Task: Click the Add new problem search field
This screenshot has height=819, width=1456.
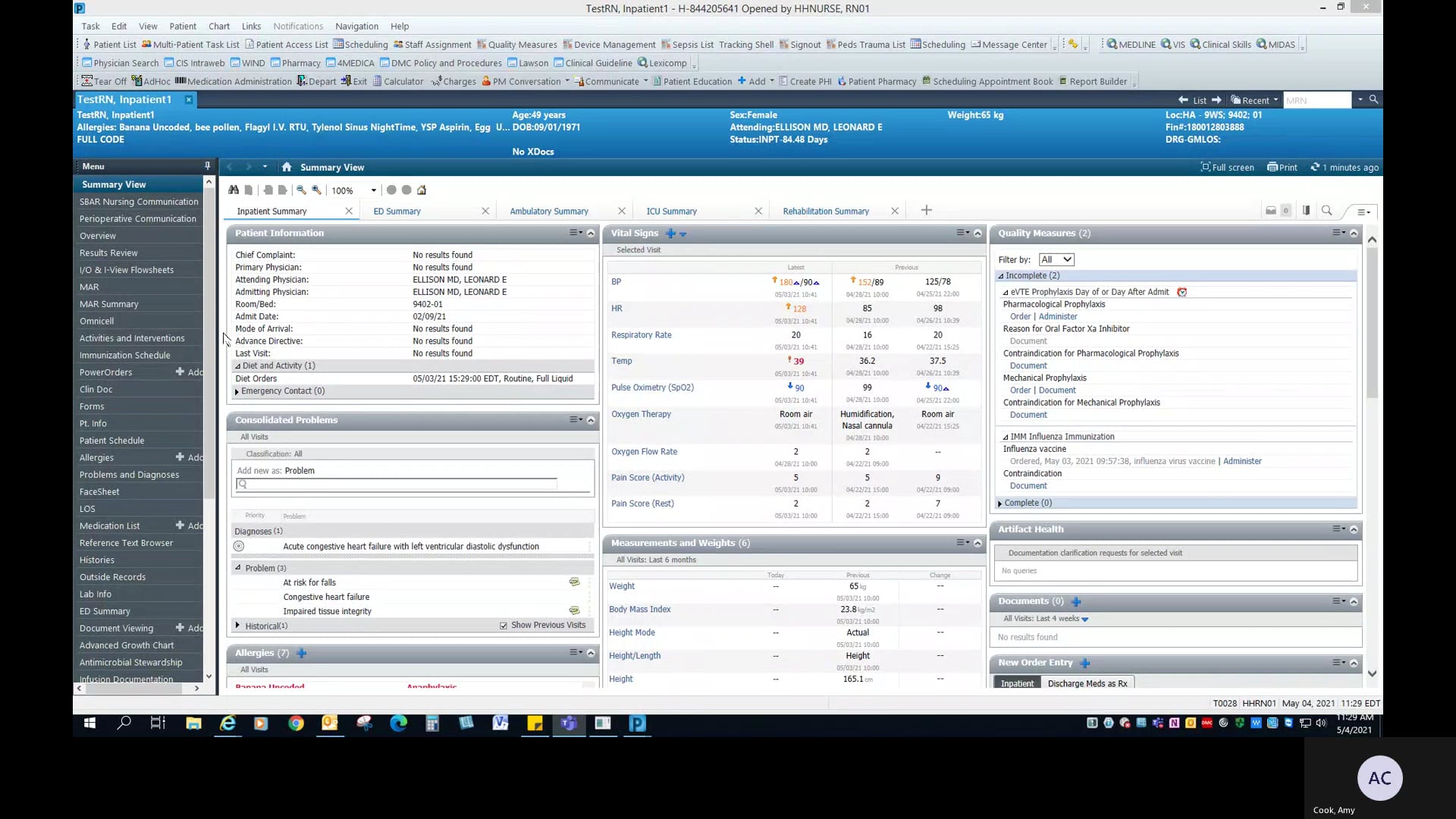Action: 397,485
